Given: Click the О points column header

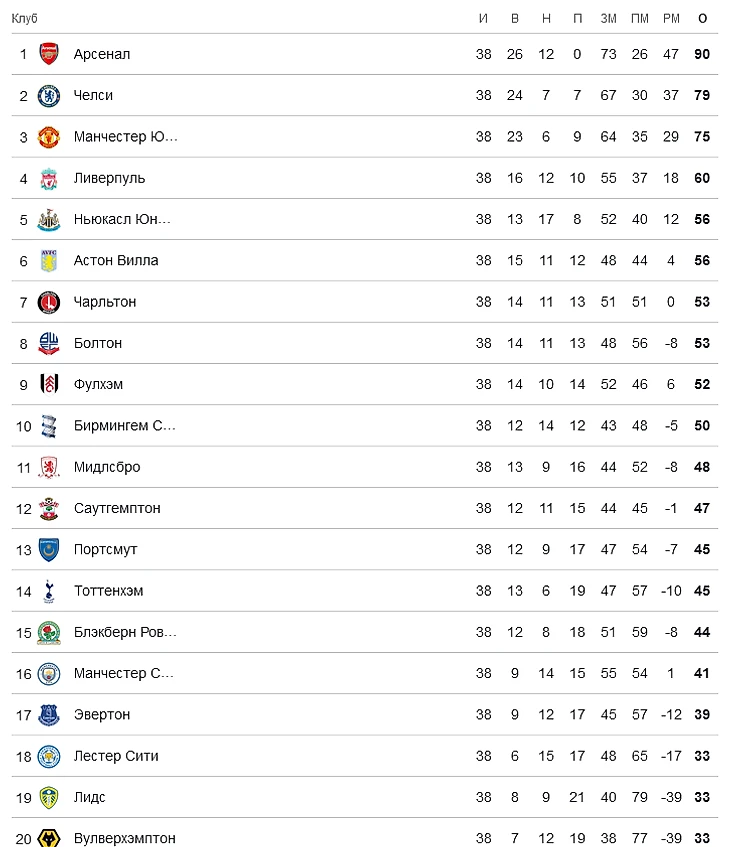Looking at the screenshot, I should point(702,19).
